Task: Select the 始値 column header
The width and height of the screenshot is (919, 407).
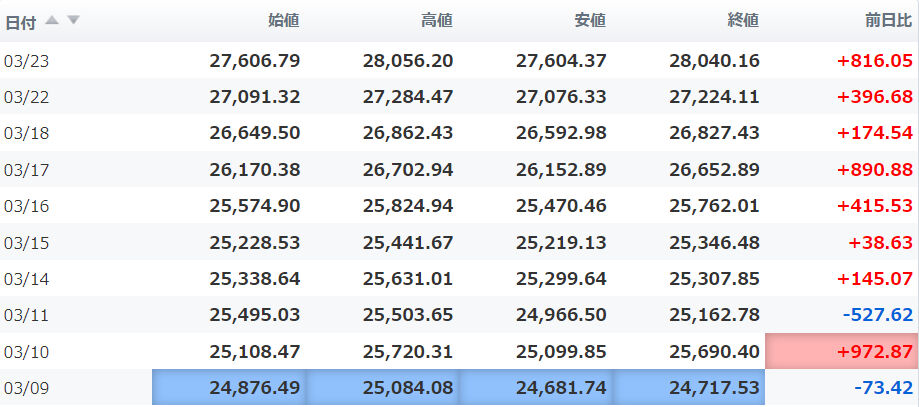Action: [284, 21]
